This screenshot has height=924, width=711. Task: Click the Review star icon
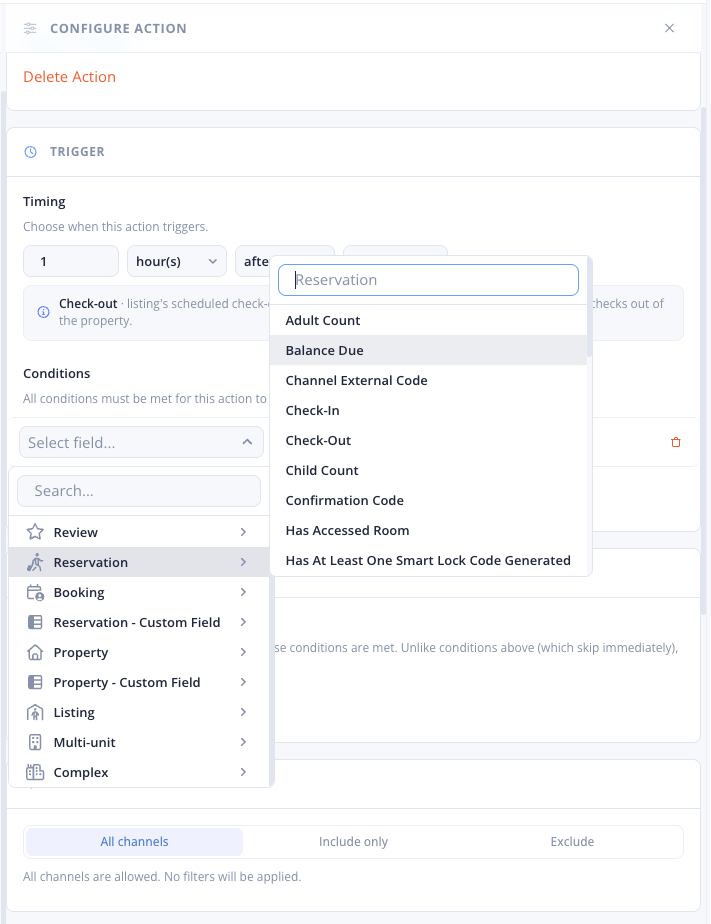click(x=35, y=532)
